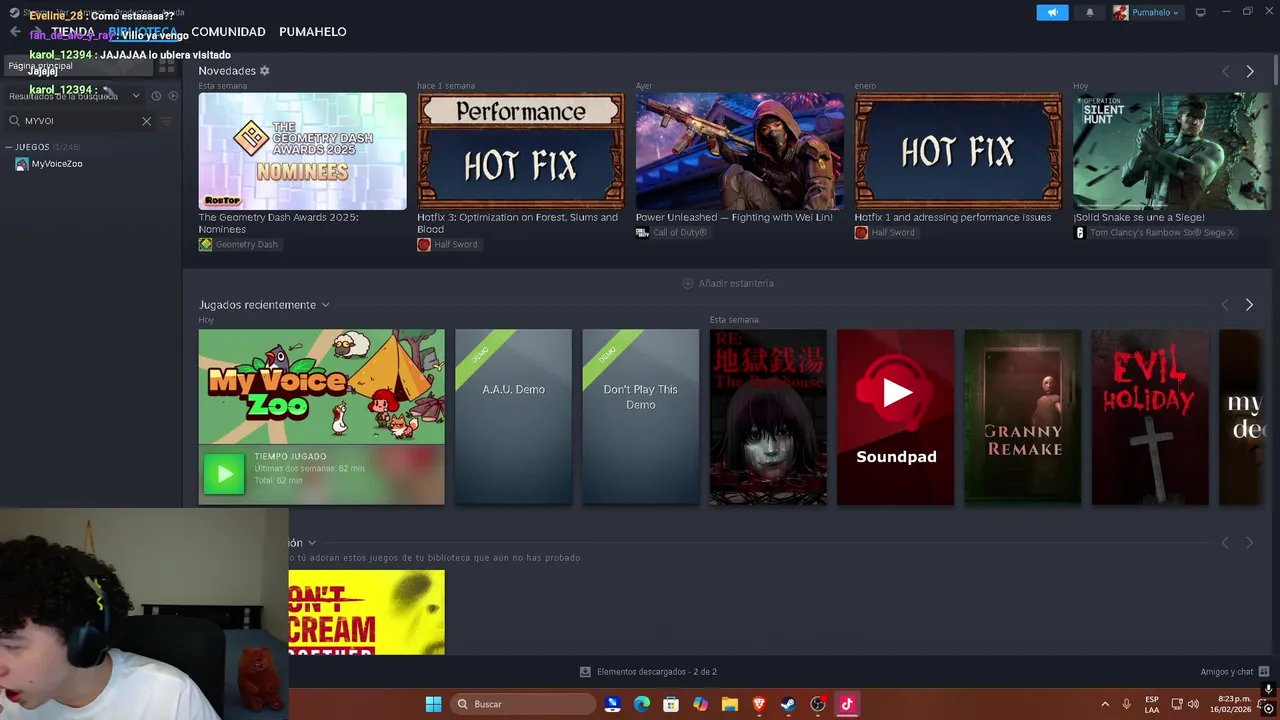Expand Jugados recientemente shelf dropdown
Screen dimensions: 1280x720
click(x=325, y=305)
